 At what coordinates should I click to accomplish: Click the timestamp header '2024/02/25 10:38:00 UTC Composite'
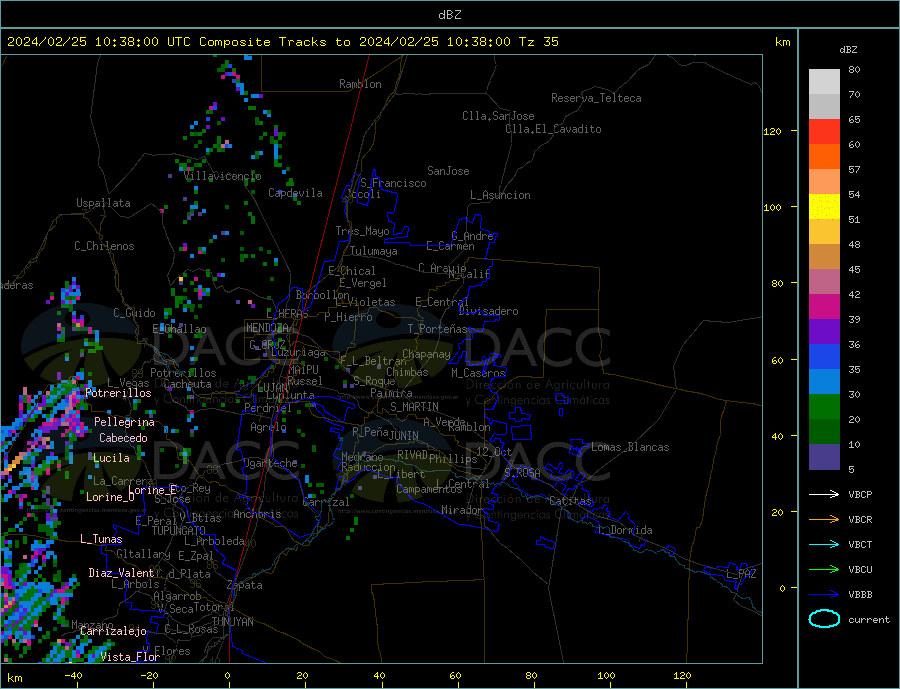[x=138, y=42]
